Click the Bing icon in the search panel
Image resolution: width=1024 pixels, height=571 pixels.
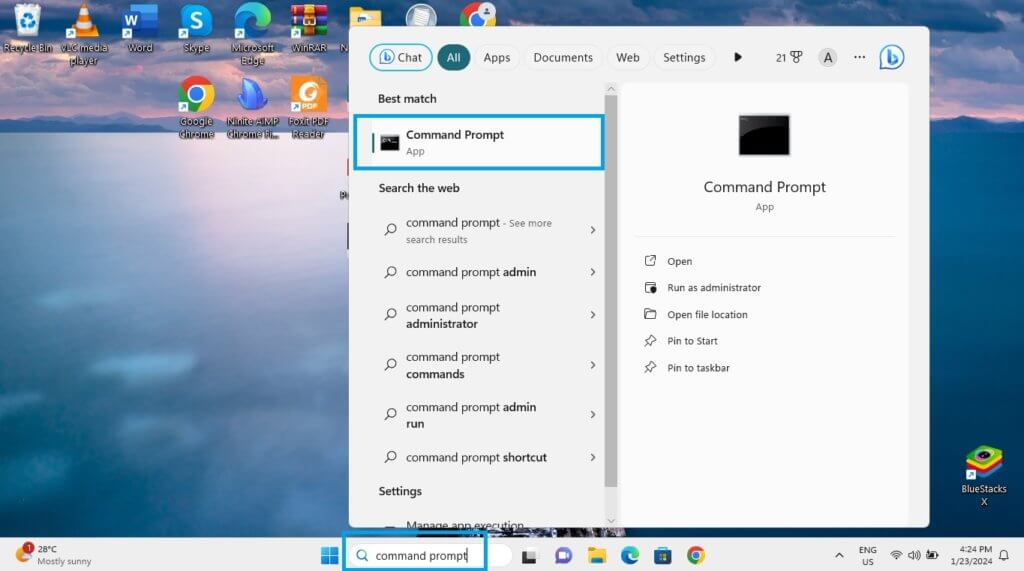pos(891,57)
